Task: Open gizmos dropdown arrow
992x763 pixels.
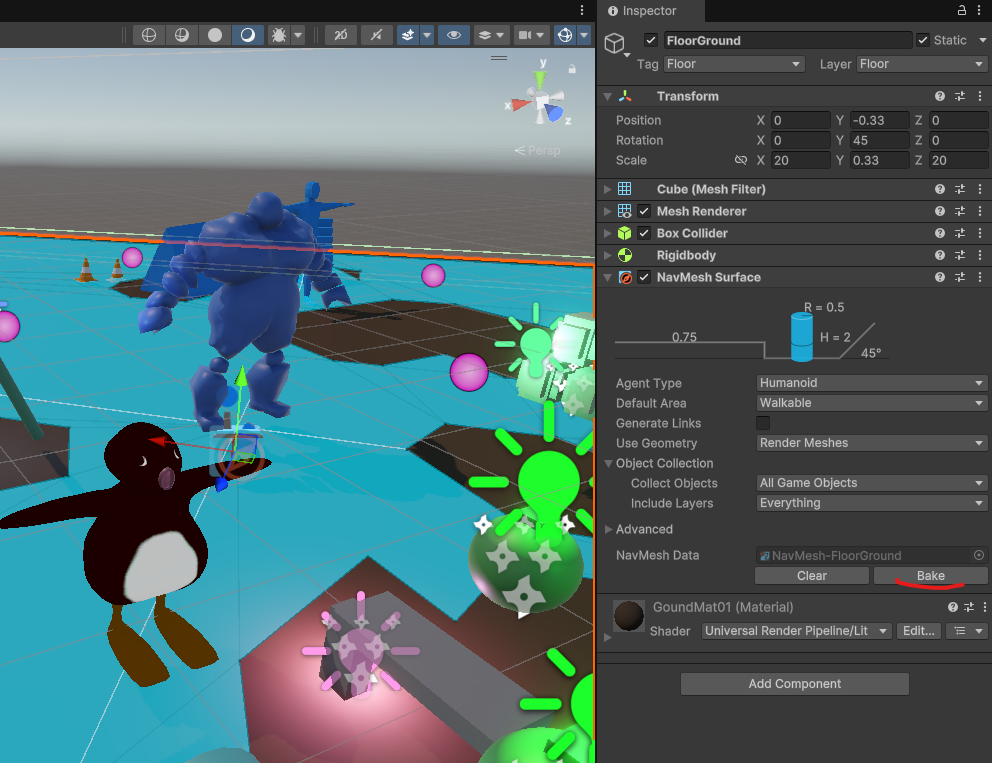Action: coord(584,35)
